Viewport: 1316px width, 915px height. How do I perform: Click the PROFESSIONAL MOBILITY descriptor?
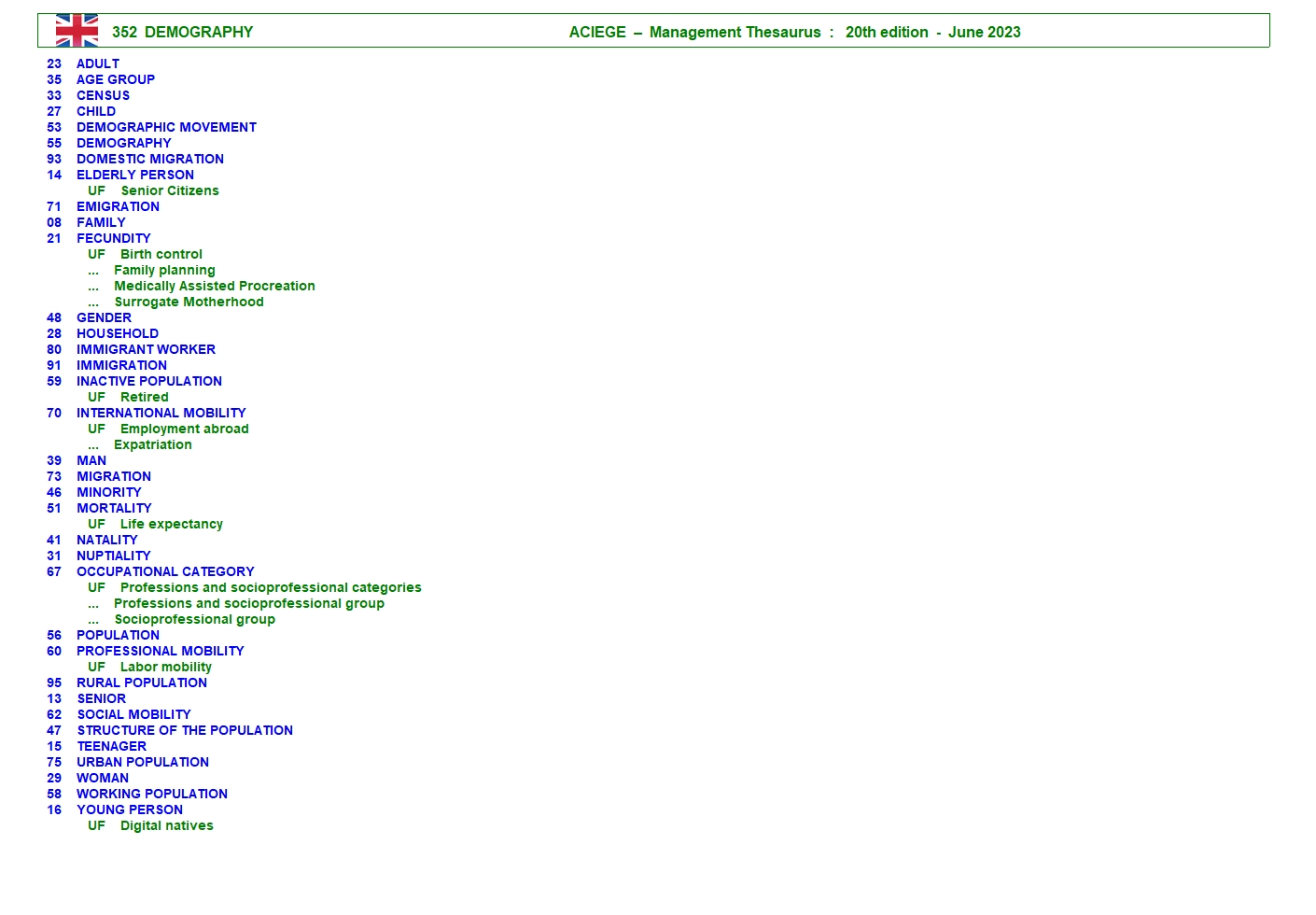click(161, 651)
